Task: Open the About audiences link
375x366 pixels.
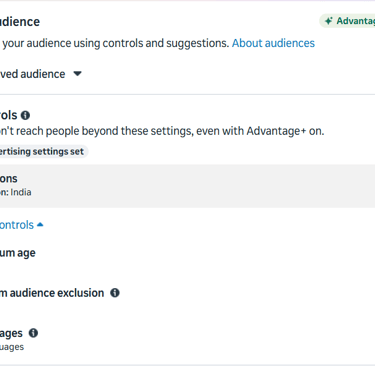Action: pyautogui.click(x=273, y=43)
